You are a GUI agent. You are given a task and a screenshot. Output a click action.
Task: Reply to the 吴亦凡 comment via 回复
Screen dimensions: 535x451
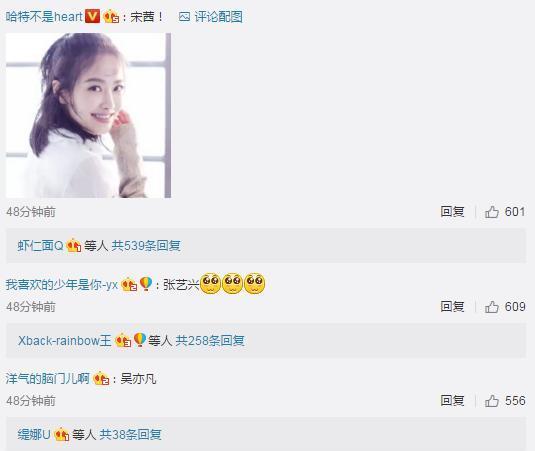click(x=452, y=401)
